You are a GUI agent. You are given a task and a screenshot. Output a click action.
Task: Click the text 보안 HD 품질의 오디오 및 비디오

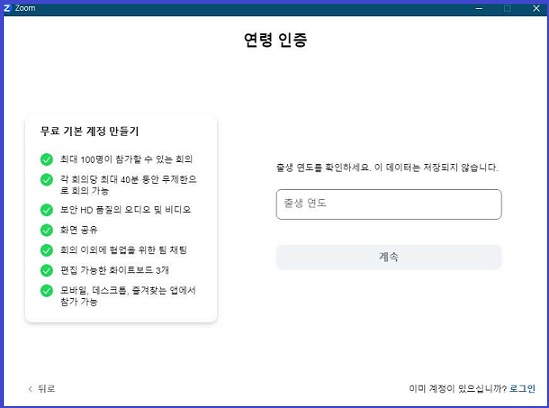pyautogui.click(x=125, y=210)
